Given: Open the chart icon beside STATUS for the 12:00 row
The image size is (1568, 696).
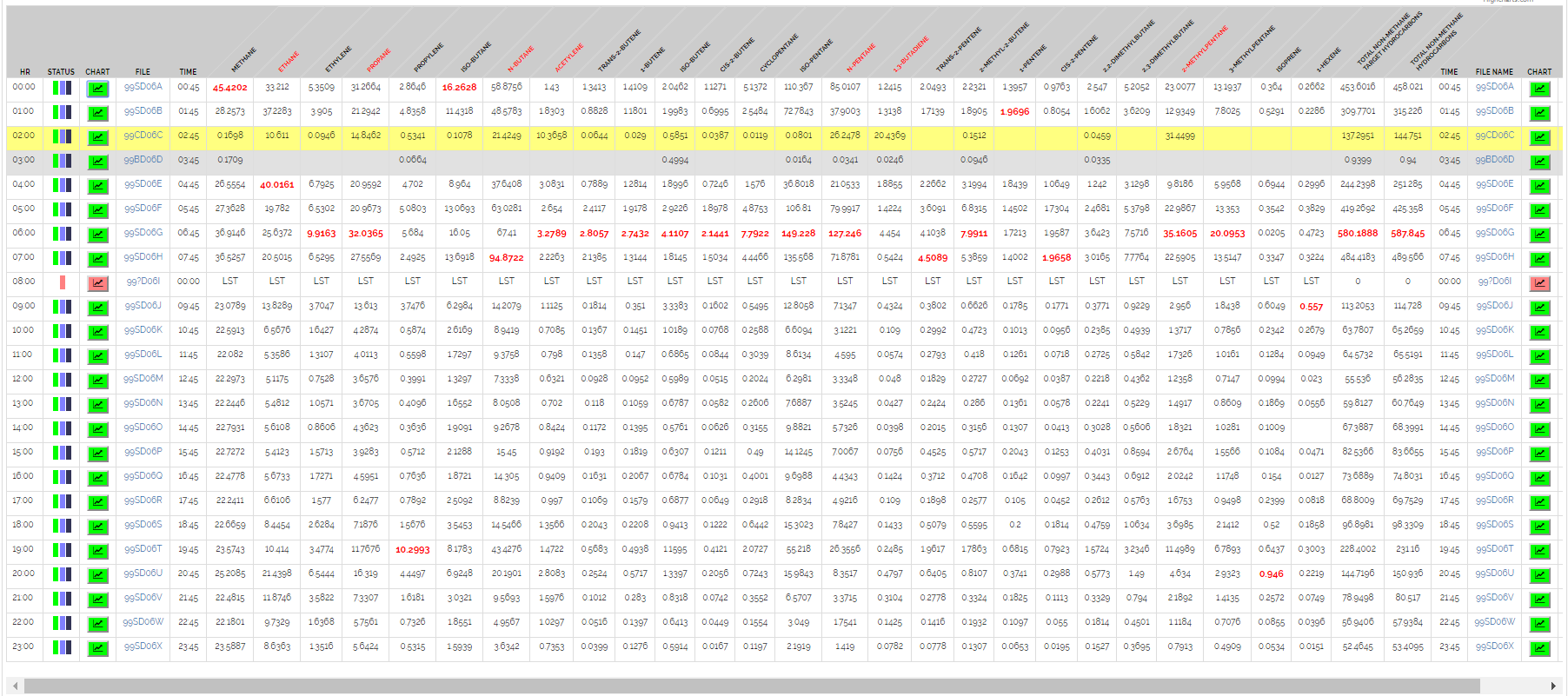Looking at the screenshot, I should pyautogui.click(x=97, y=380).
